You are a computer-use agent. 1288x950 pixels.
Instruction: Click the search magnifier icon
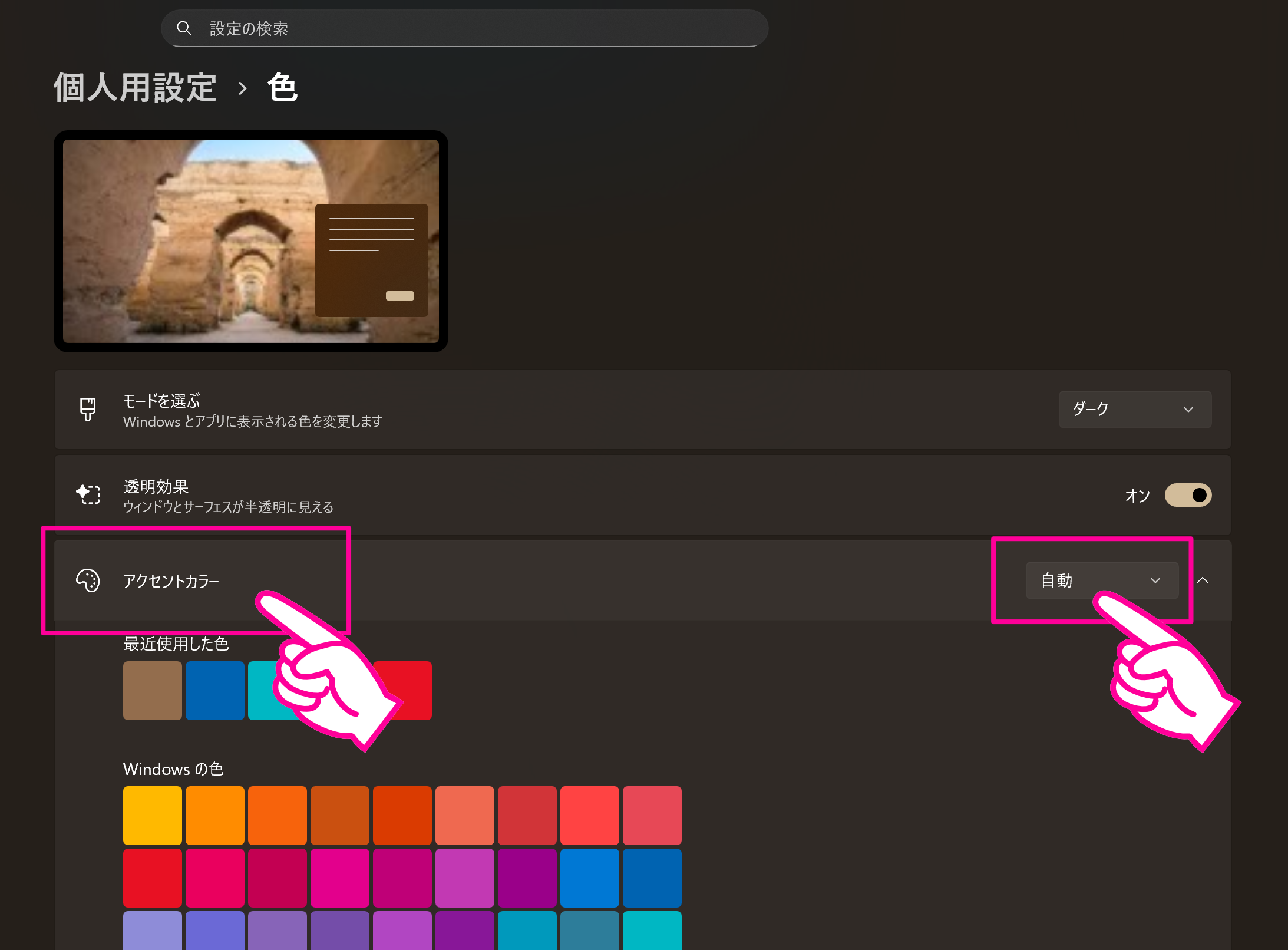pyautogui.click(x=184, y=28)
